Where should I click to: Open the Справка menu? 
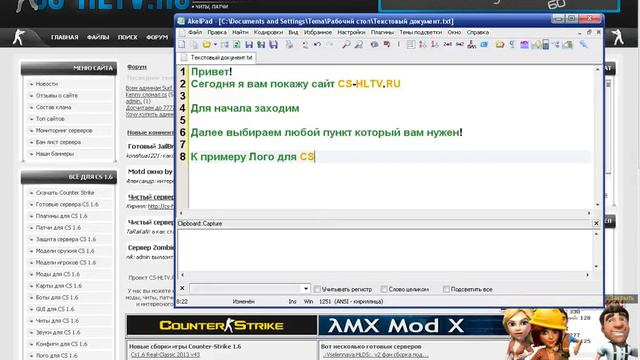coord(478,32)
